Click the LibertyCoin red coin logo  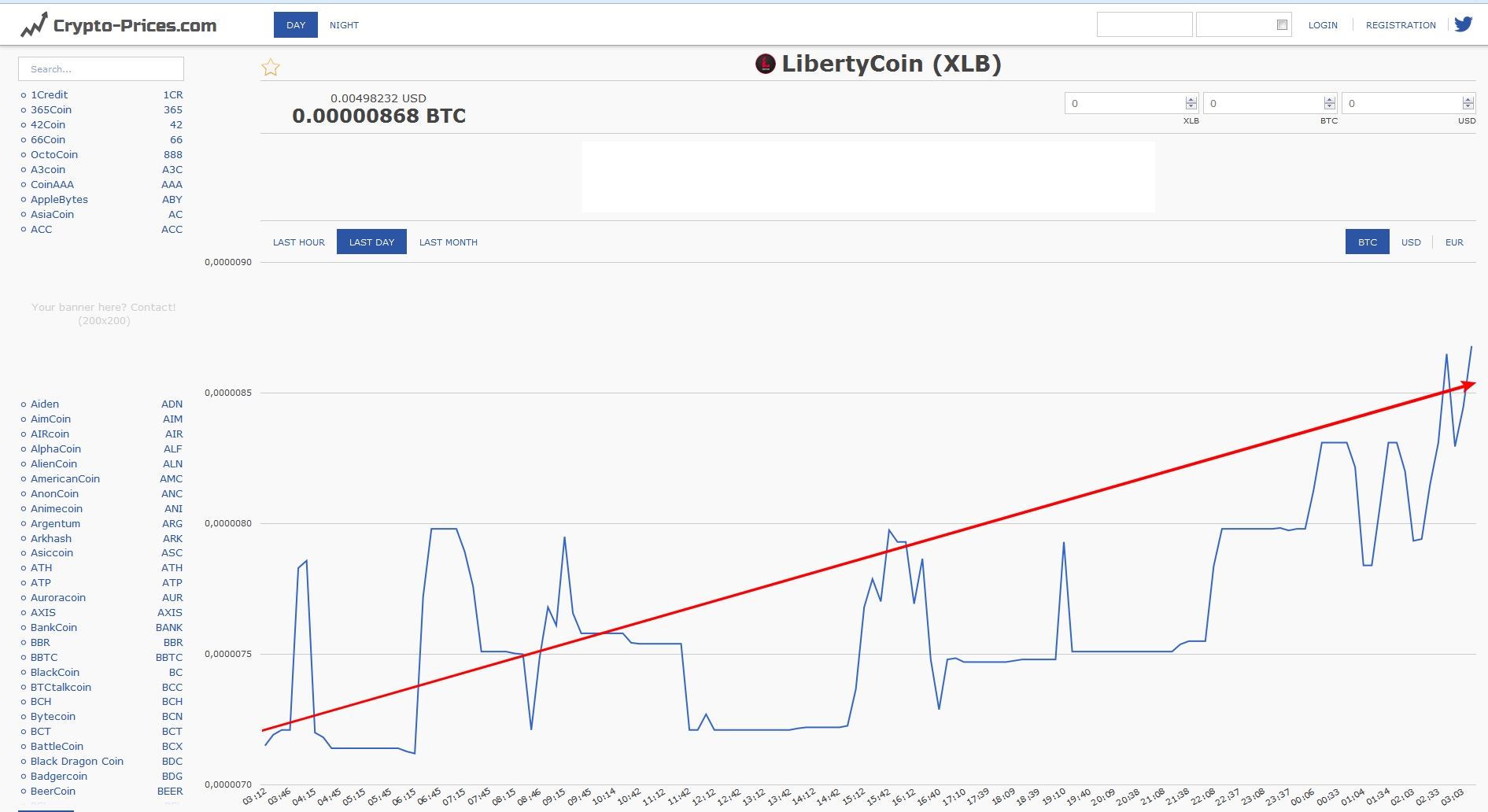[765, 64]
